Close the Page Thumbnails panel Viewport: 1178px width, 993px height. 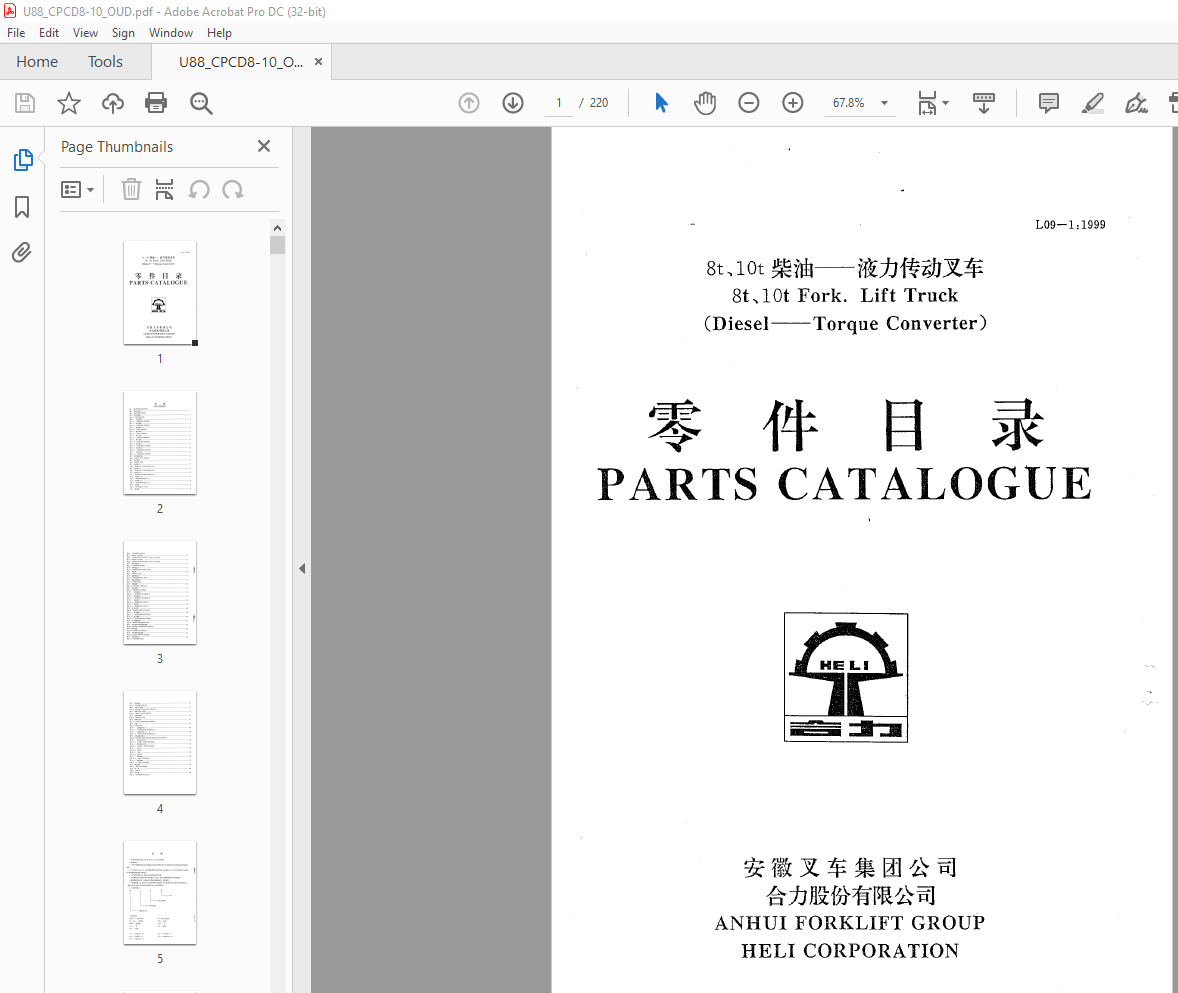[264, 146]
